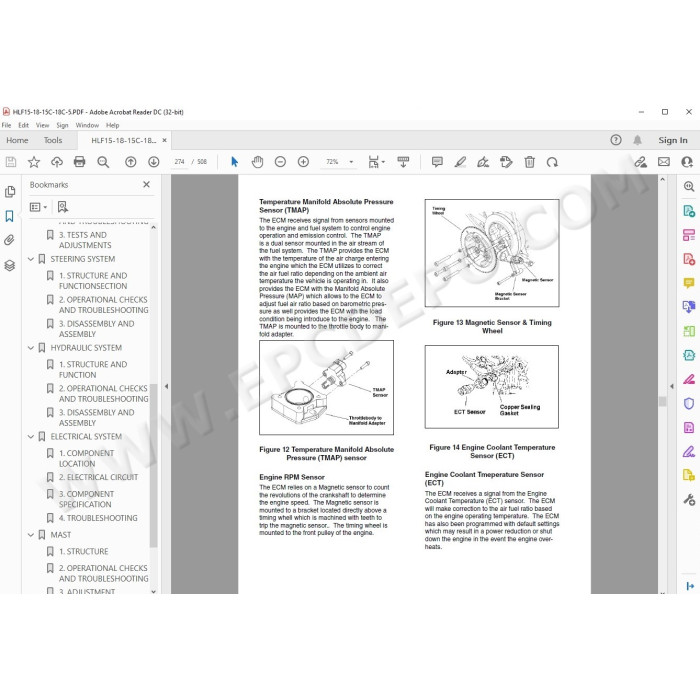Open the find text magnifier icon

(103, 162)
